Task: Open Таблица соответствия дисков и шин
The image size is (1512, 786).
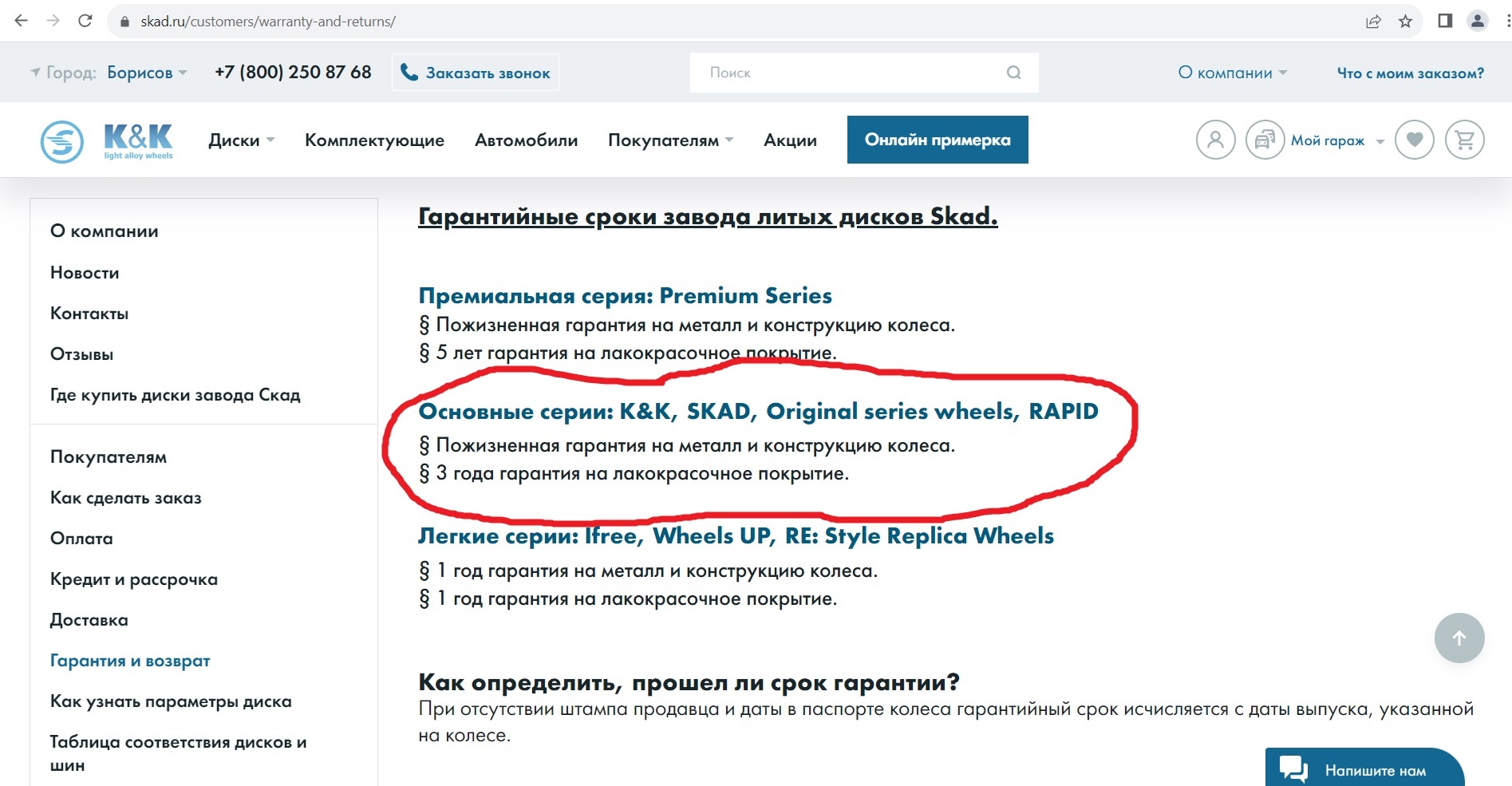Action: pos(179,753)
